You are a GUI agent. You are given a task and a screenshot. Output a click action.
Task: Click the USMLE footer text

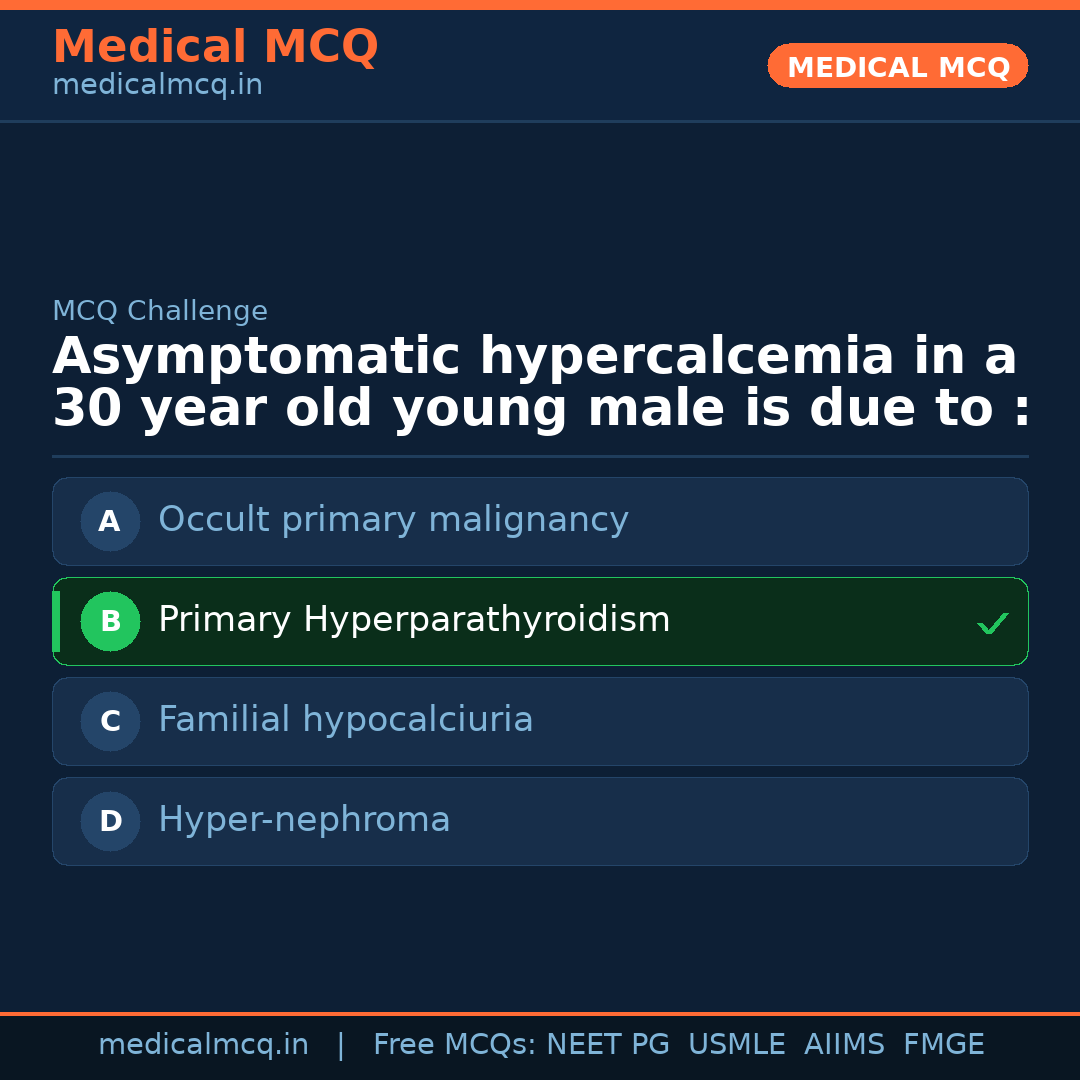tap(736, 1045)
